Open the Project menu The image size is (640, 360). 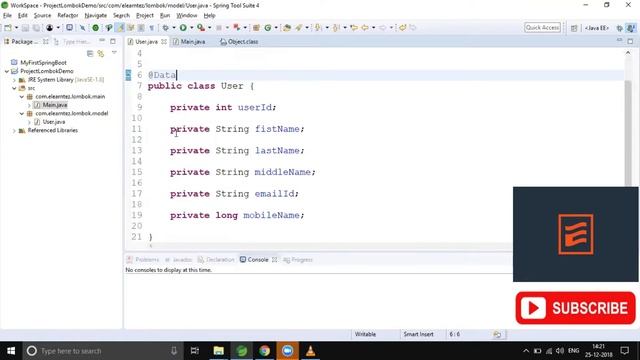click(144, 16)
